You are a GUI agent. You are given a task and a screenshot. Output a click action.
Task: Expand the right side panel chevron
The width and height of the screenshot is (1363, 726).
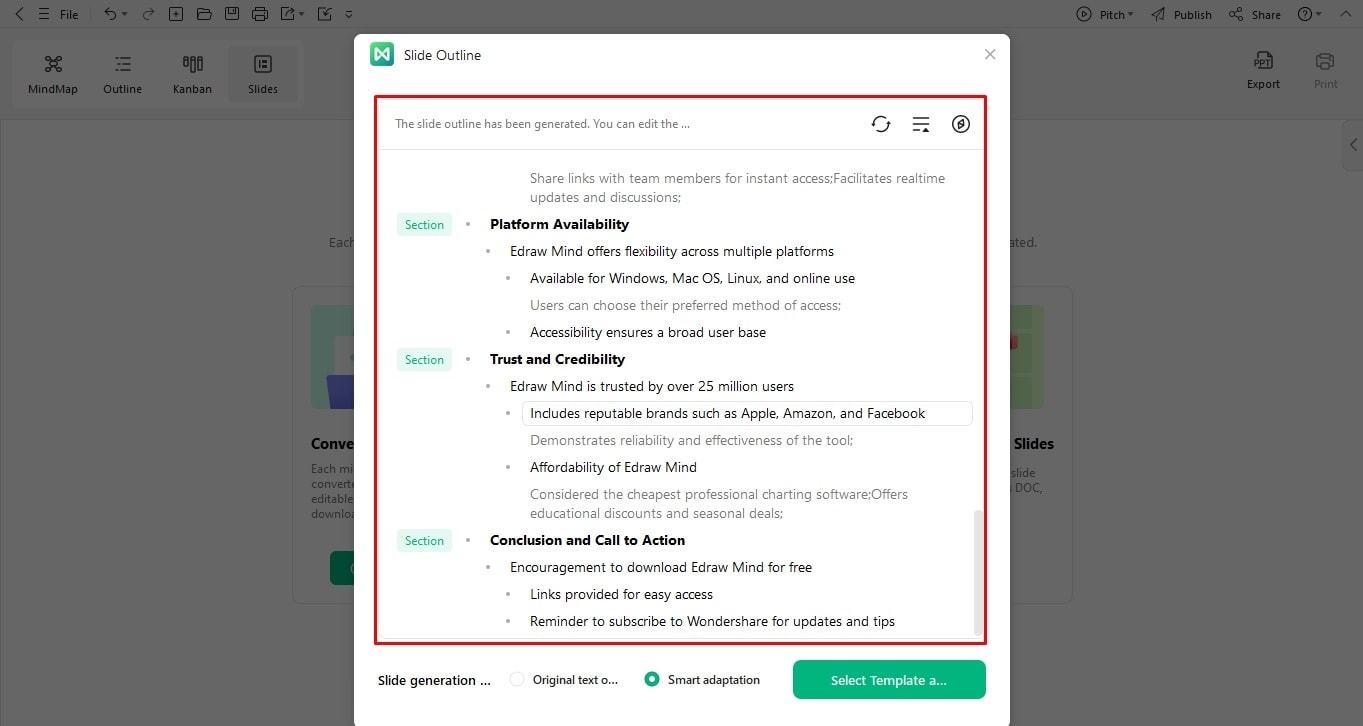coord(1353,145)
